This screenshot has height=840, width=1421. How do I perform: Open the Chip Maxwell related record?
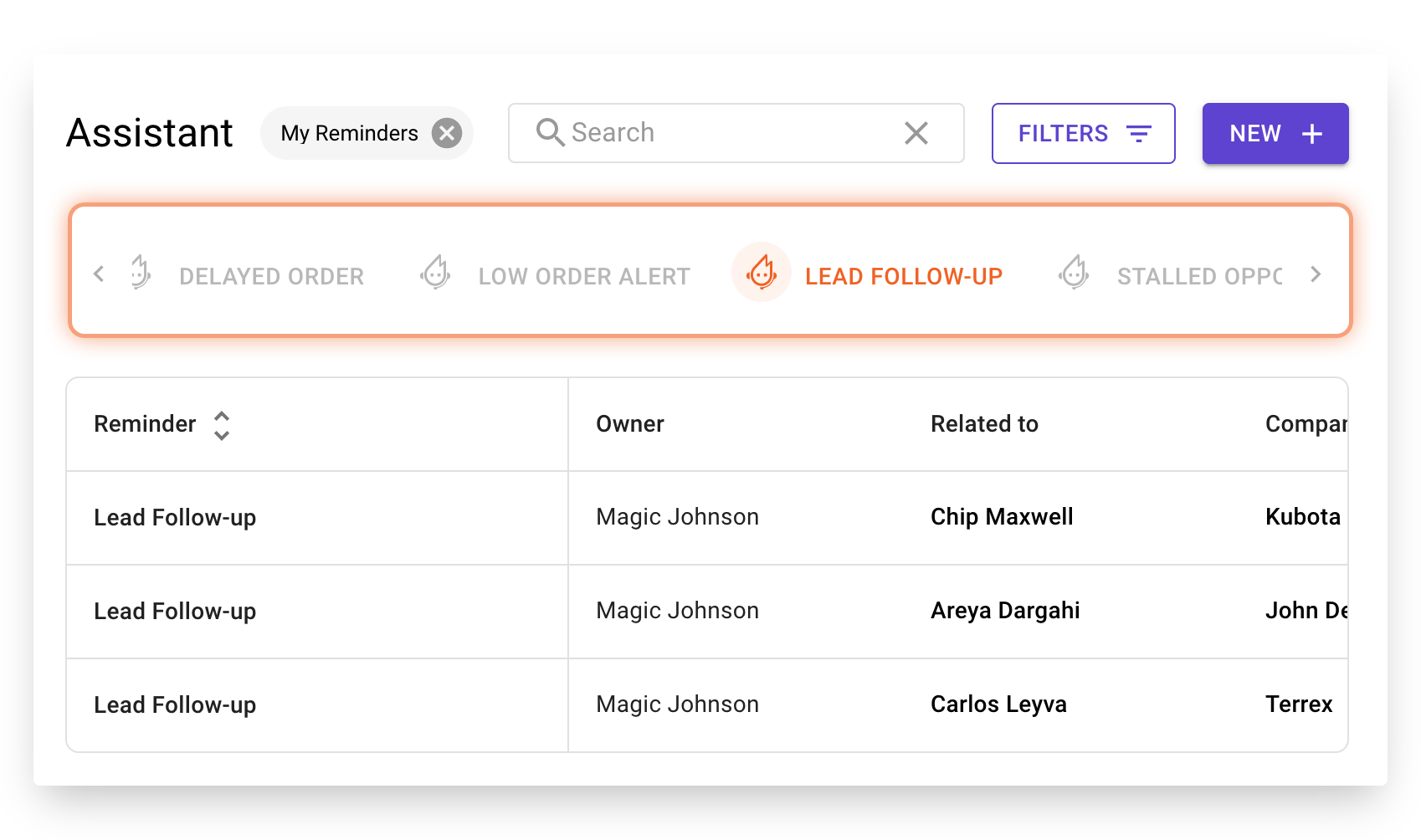coord(1001,517)
